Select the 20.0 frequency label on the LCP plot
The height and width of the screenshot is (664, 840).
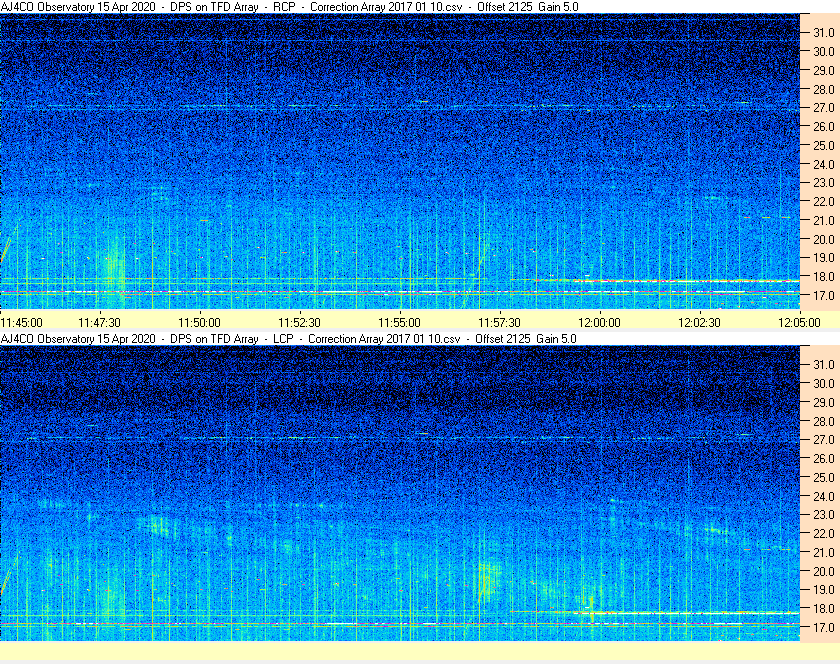pyautogui.click(x=824, y=571)
